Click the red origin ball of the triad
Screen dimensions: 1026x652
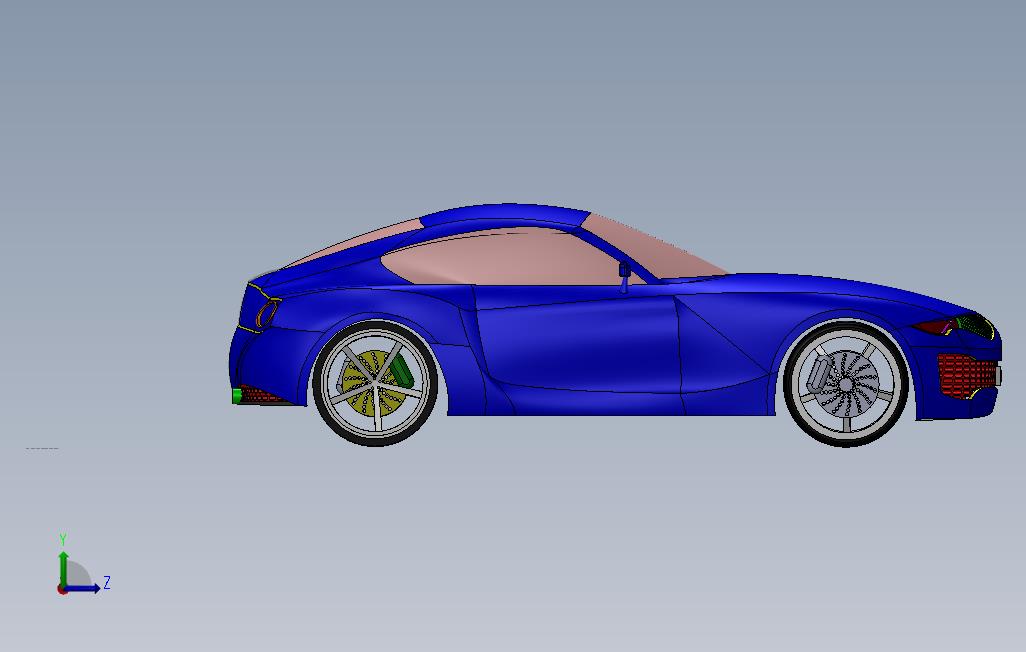click(x=62, y=590)
